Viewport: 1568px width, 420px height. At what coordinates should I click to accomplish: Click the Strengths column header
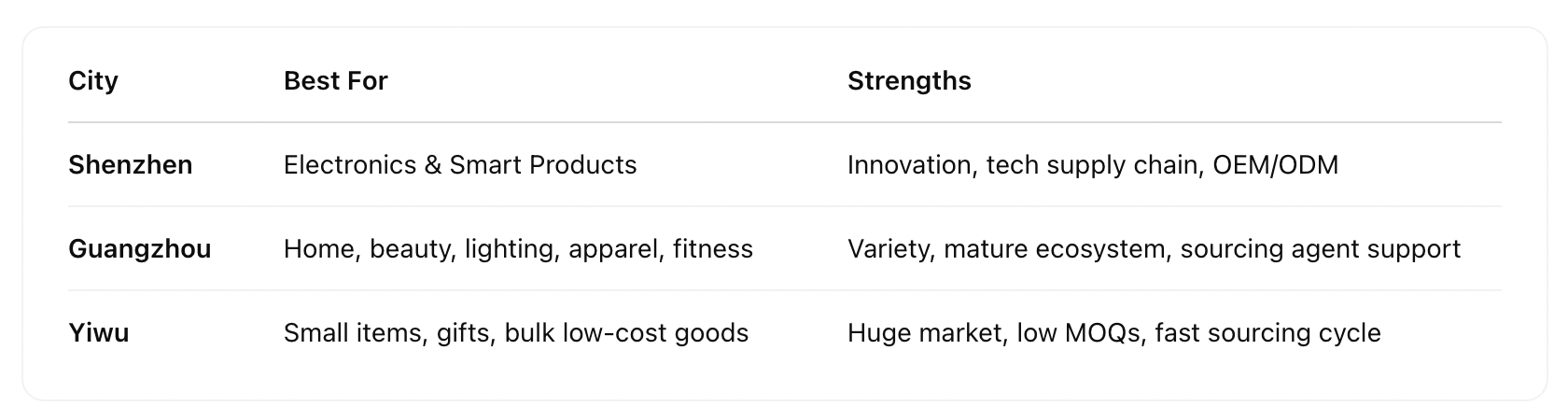click(x=908, y=81)
